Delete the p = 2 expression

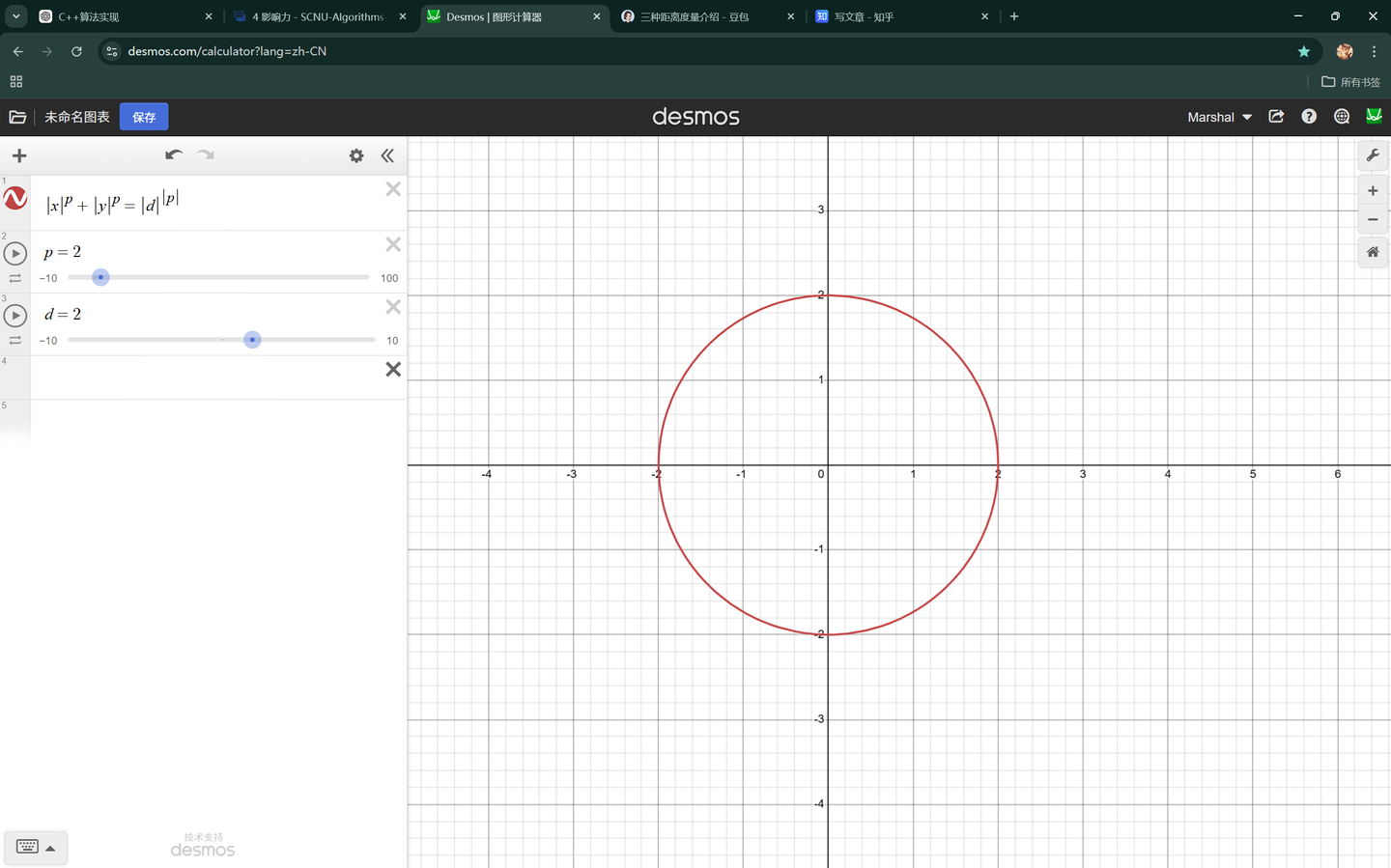click(393, 245)
